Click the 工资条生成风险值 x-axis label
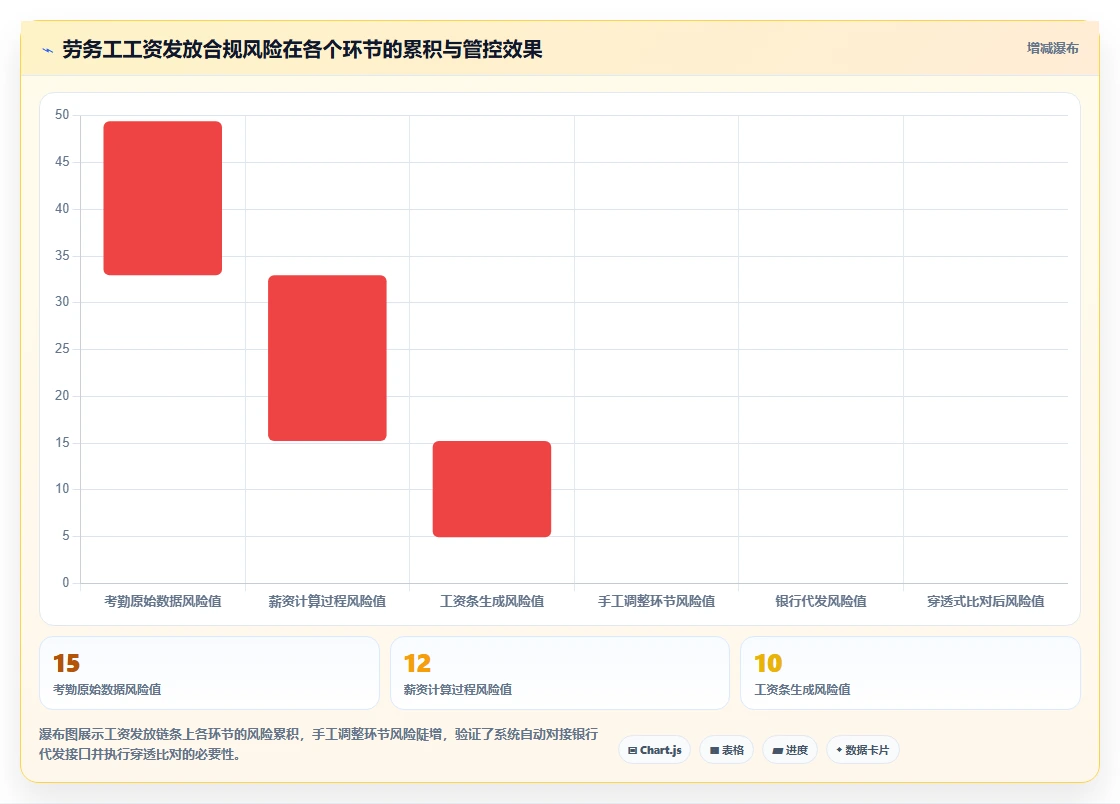This screenshot has height=804, width=1120. pos(491,601)
